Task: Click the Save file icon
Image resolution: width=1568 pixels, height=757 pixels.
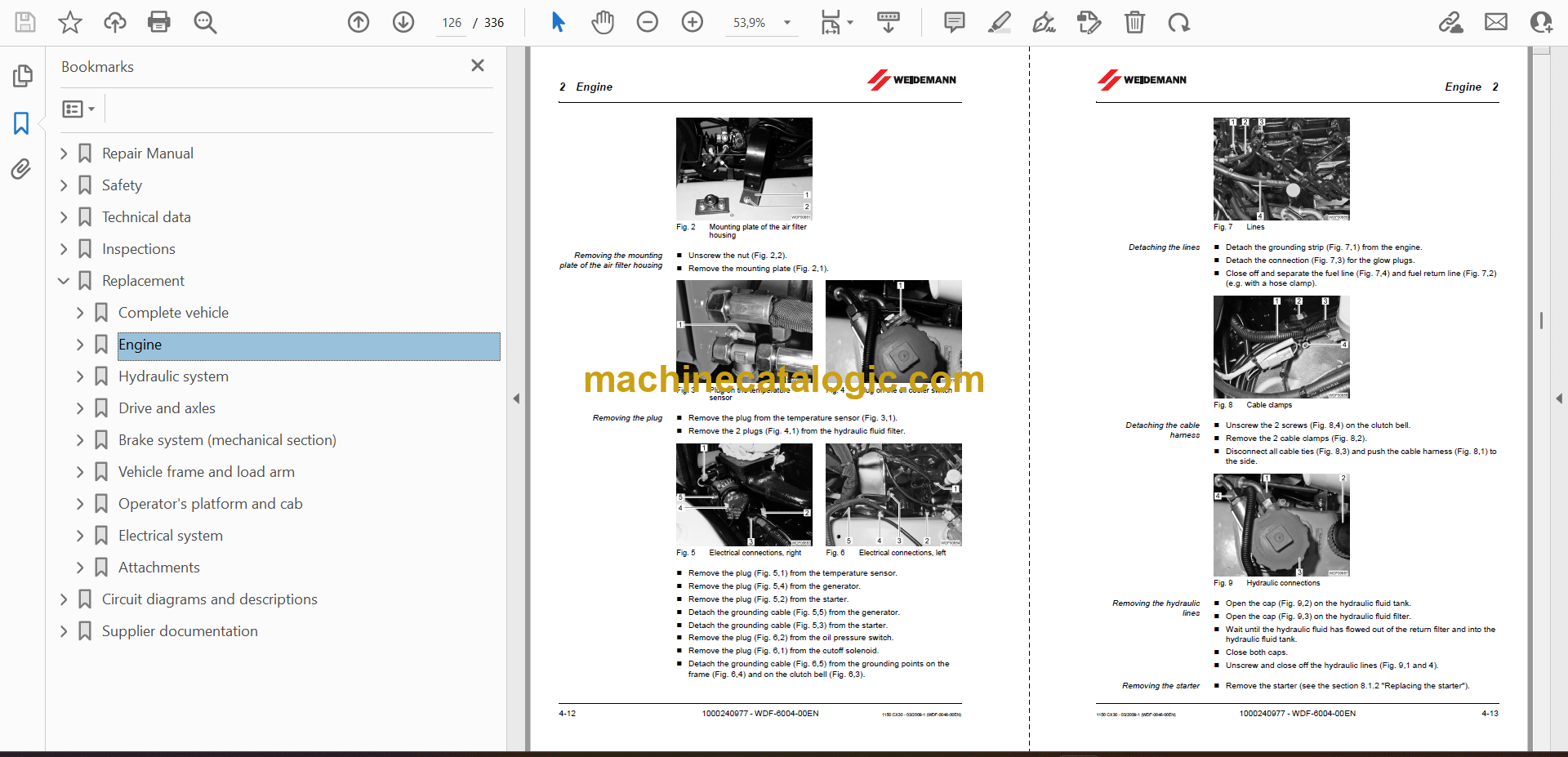Action: coord(25,22)
